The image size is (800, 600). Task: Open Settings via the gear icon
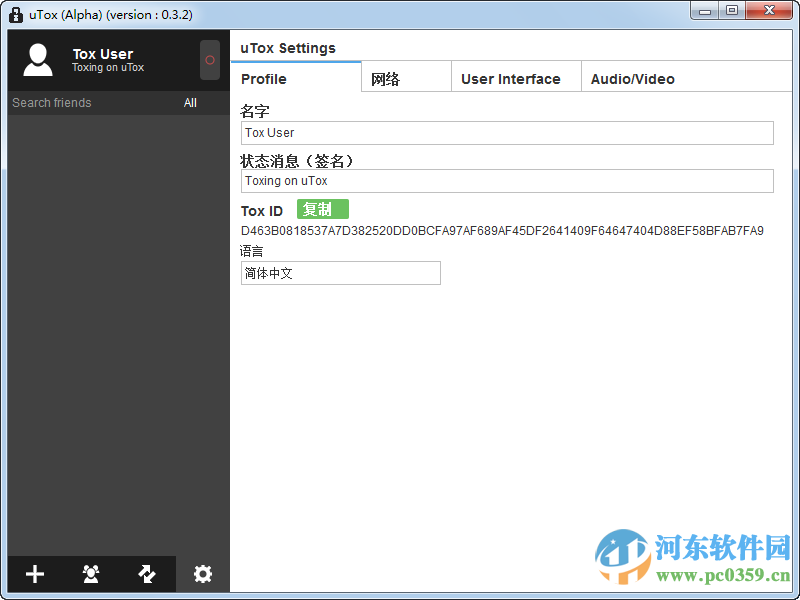tap(202, 574)
